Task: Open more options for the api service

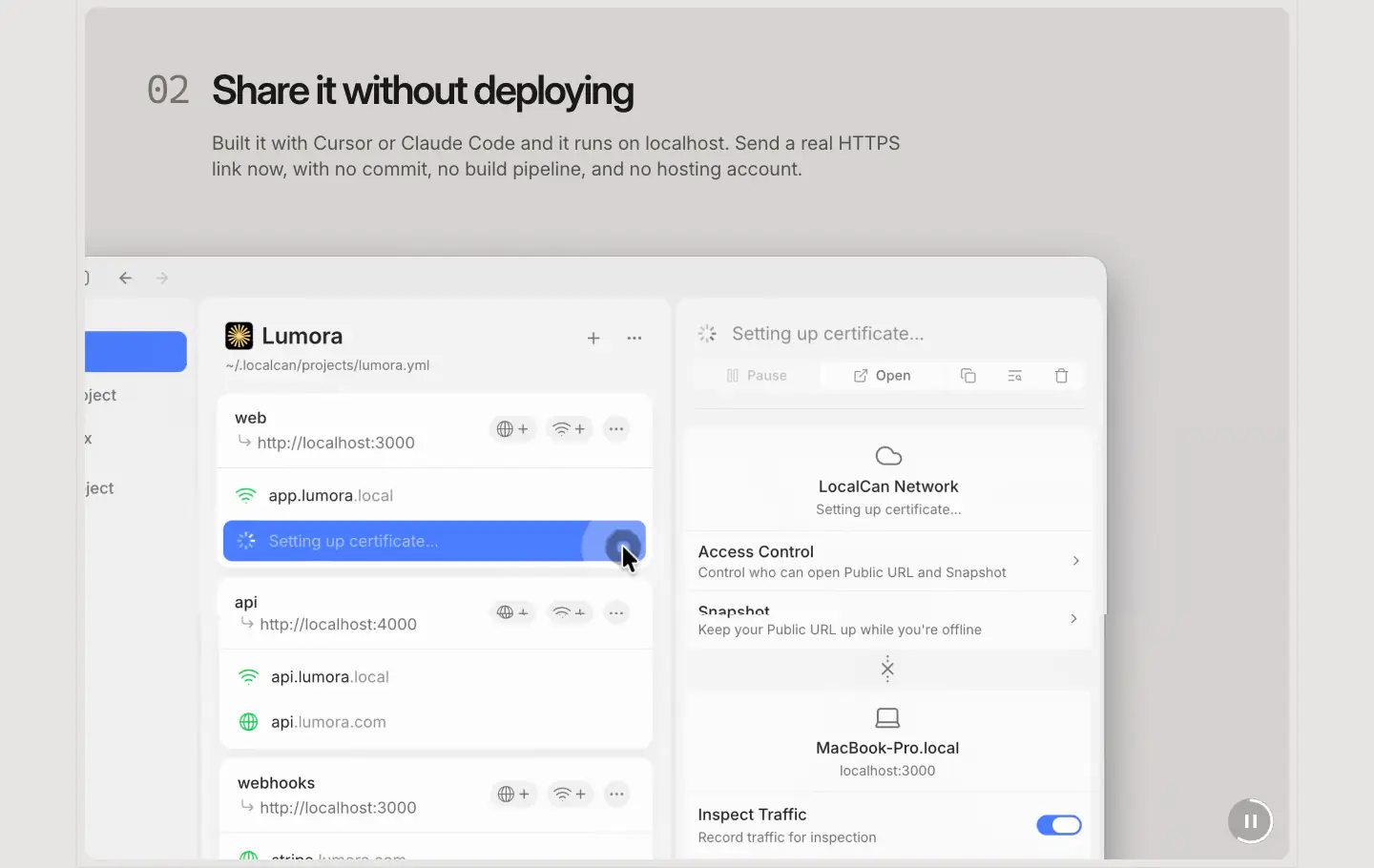Action: click(x=616, y=612)
